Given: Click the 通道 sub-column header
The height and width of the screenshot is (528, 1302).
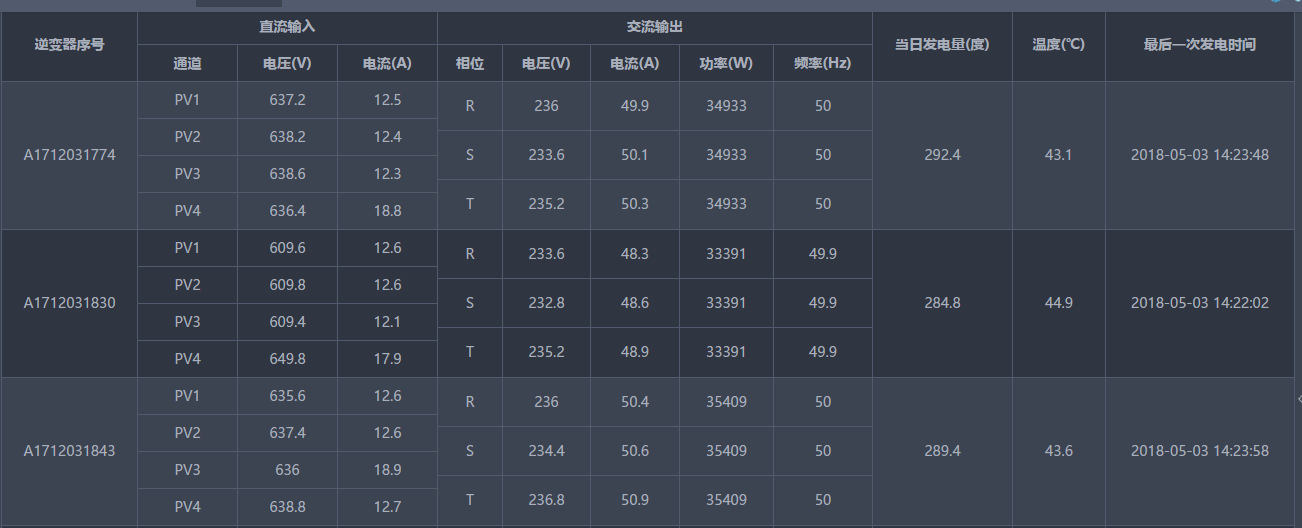Looking at the screenshot, I should tap(187, 63).
